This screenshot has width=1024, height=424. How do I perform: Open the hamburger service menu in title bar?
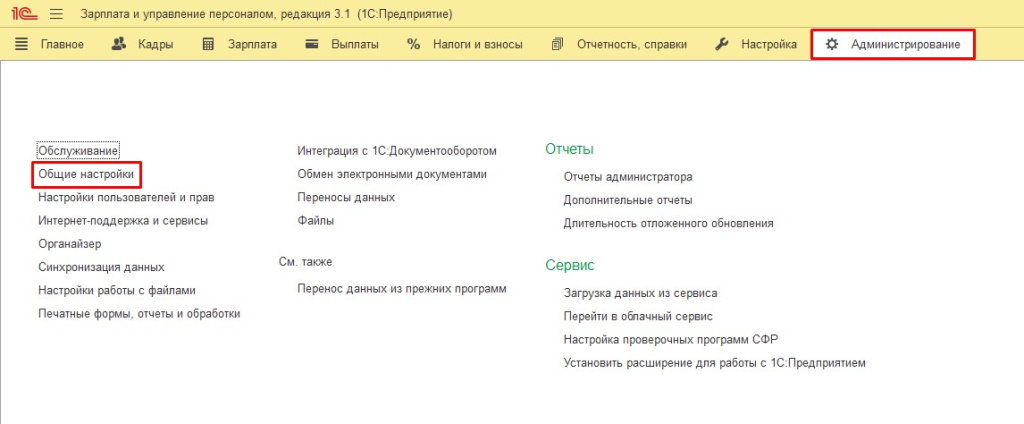coord(56,14)
